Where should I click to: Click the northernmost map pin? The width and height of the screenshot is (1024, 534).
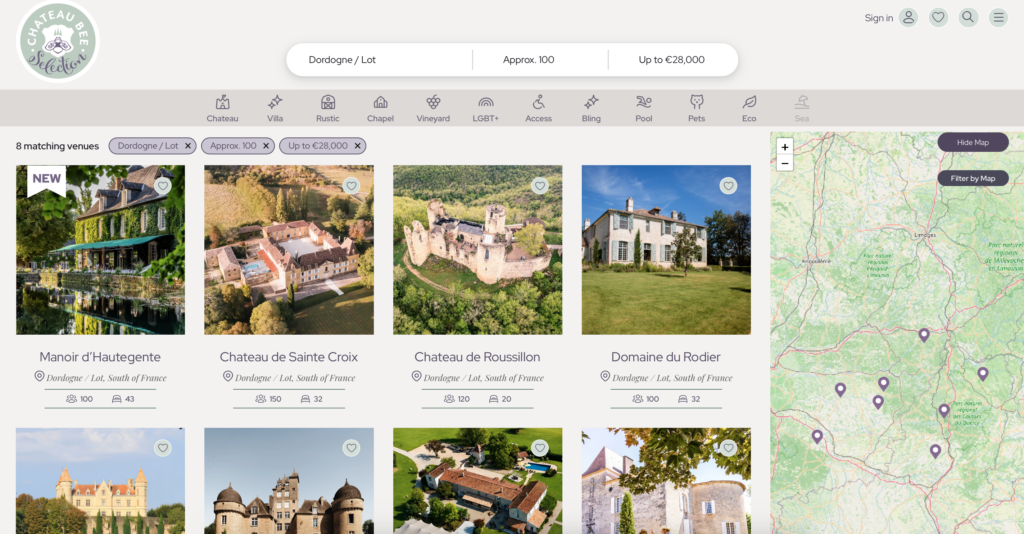coord(924,335)
